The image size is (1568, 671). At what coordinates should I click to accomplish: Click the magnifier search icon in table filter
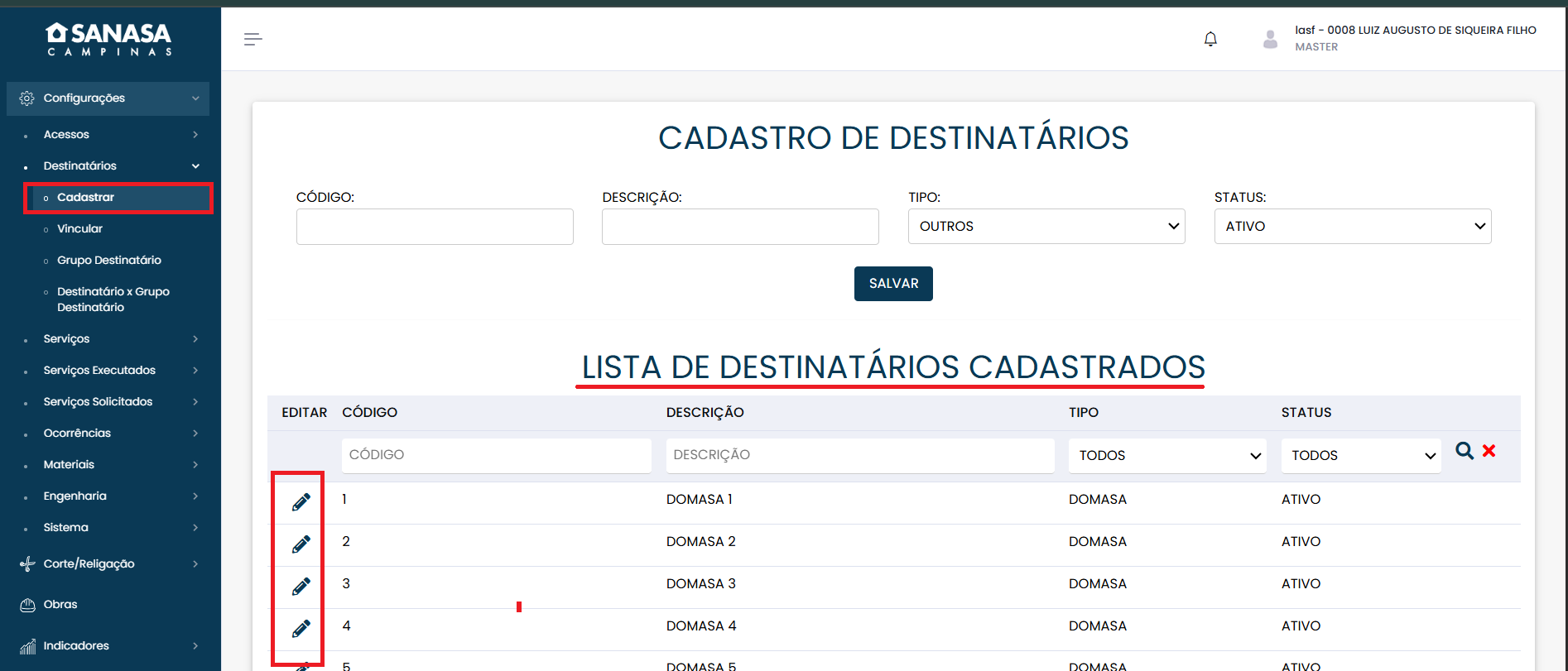1465,451
